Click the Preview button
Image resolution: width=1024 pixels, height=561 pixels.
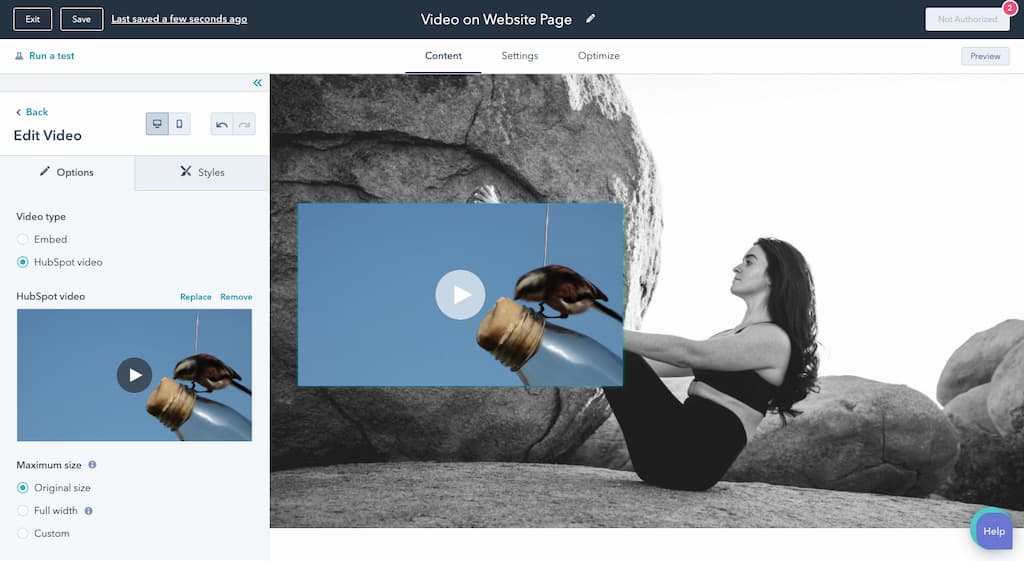pyautogui.click(x=984, y=56)
